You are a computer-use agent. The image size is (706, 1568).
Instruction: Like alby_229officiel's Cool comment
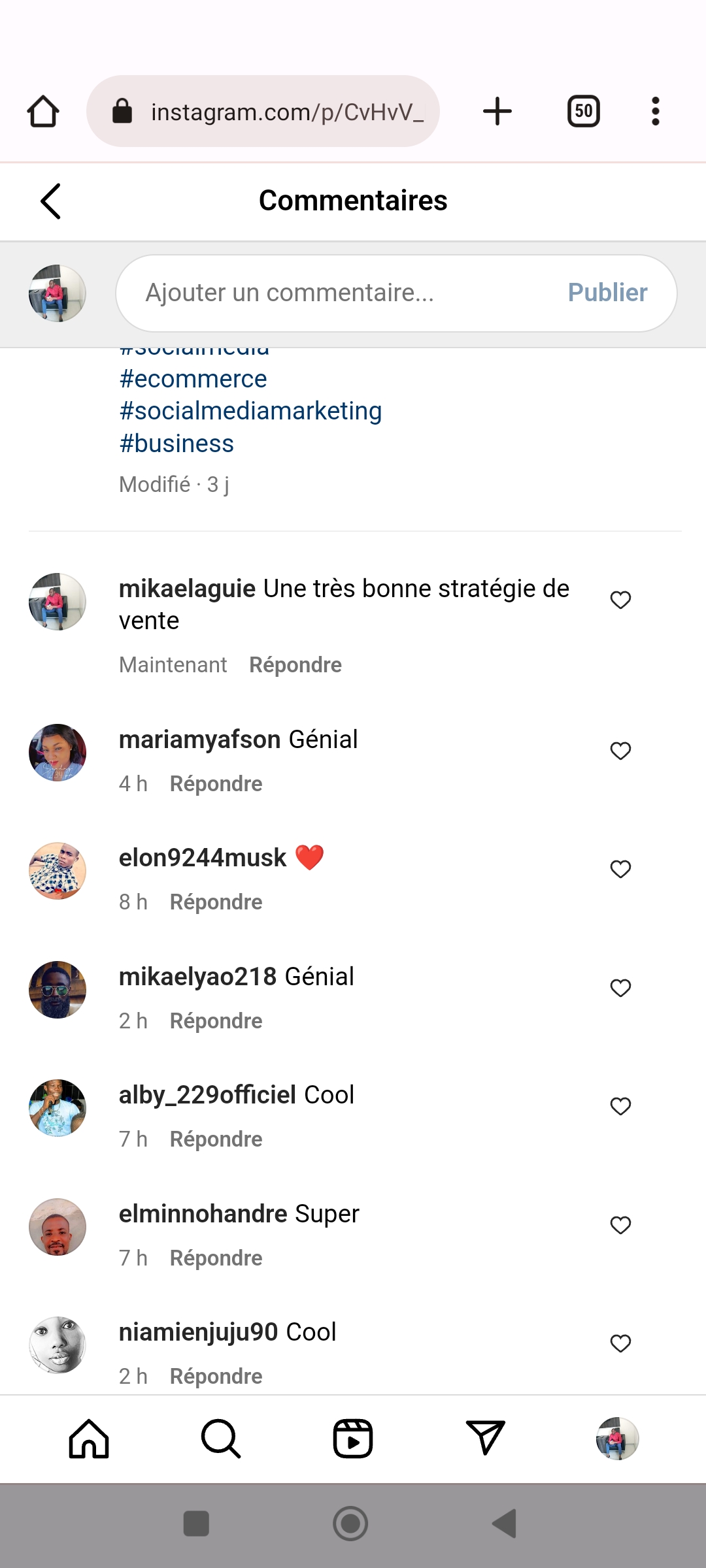(620, 1106)
